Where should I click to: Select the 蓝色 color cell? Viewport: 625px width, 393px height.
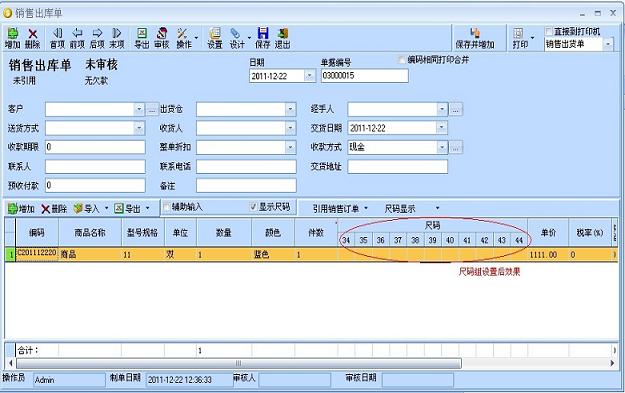pyautogui.click(x=273, y=254)
